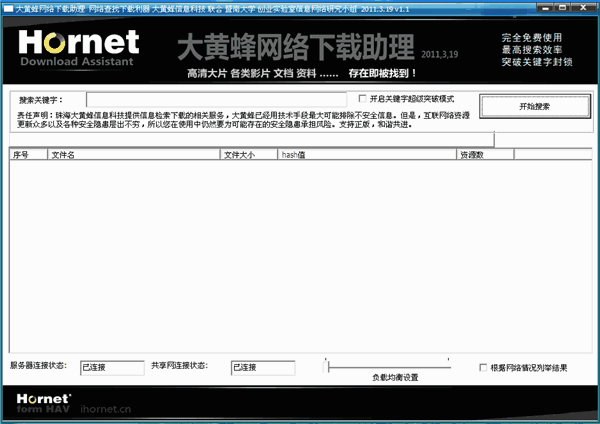Click the Hornet Download Assistant logo

(x=78, y=48)
